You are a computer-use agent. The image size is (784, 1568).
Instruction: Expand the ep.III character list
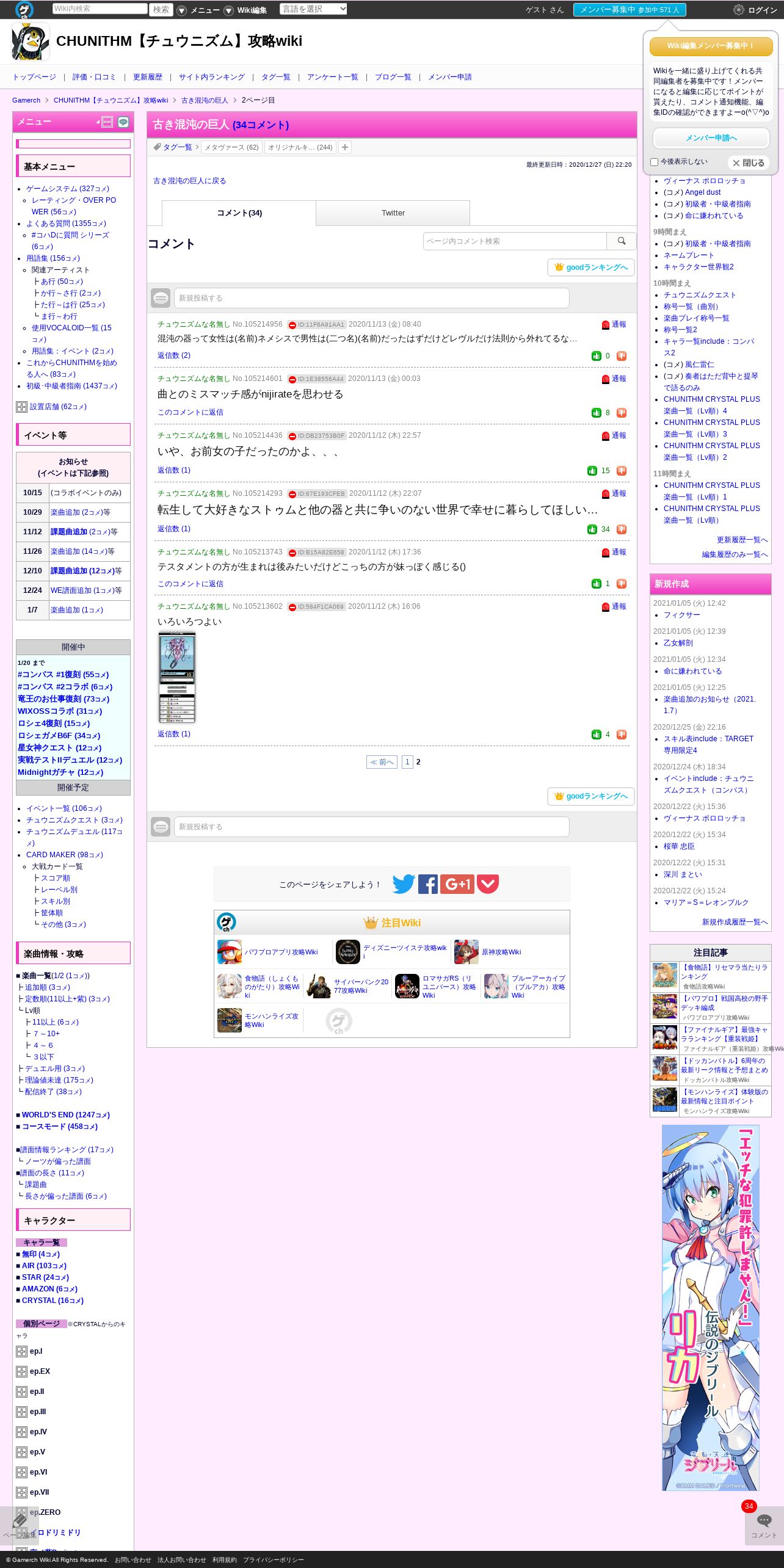21,1412
